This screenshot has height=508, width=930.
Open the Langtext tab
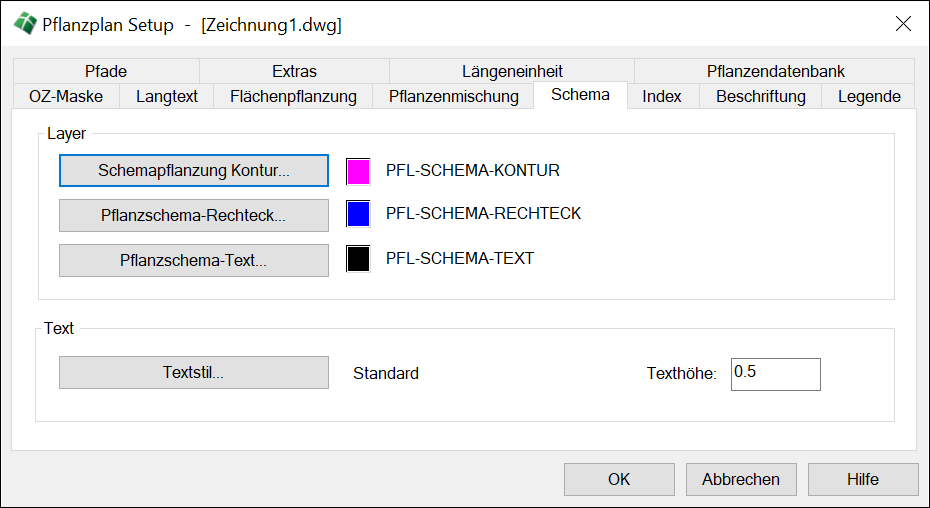tap(167, 96)
